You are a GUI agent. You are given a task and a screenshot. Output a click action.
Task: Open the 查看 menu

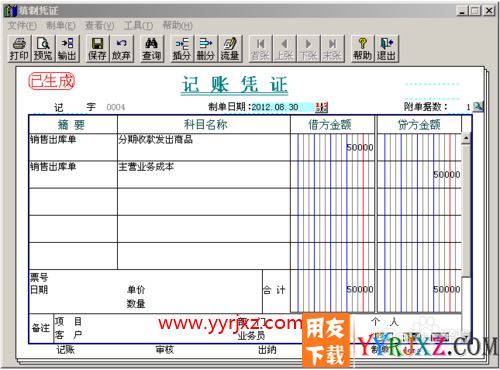[99, 25]
